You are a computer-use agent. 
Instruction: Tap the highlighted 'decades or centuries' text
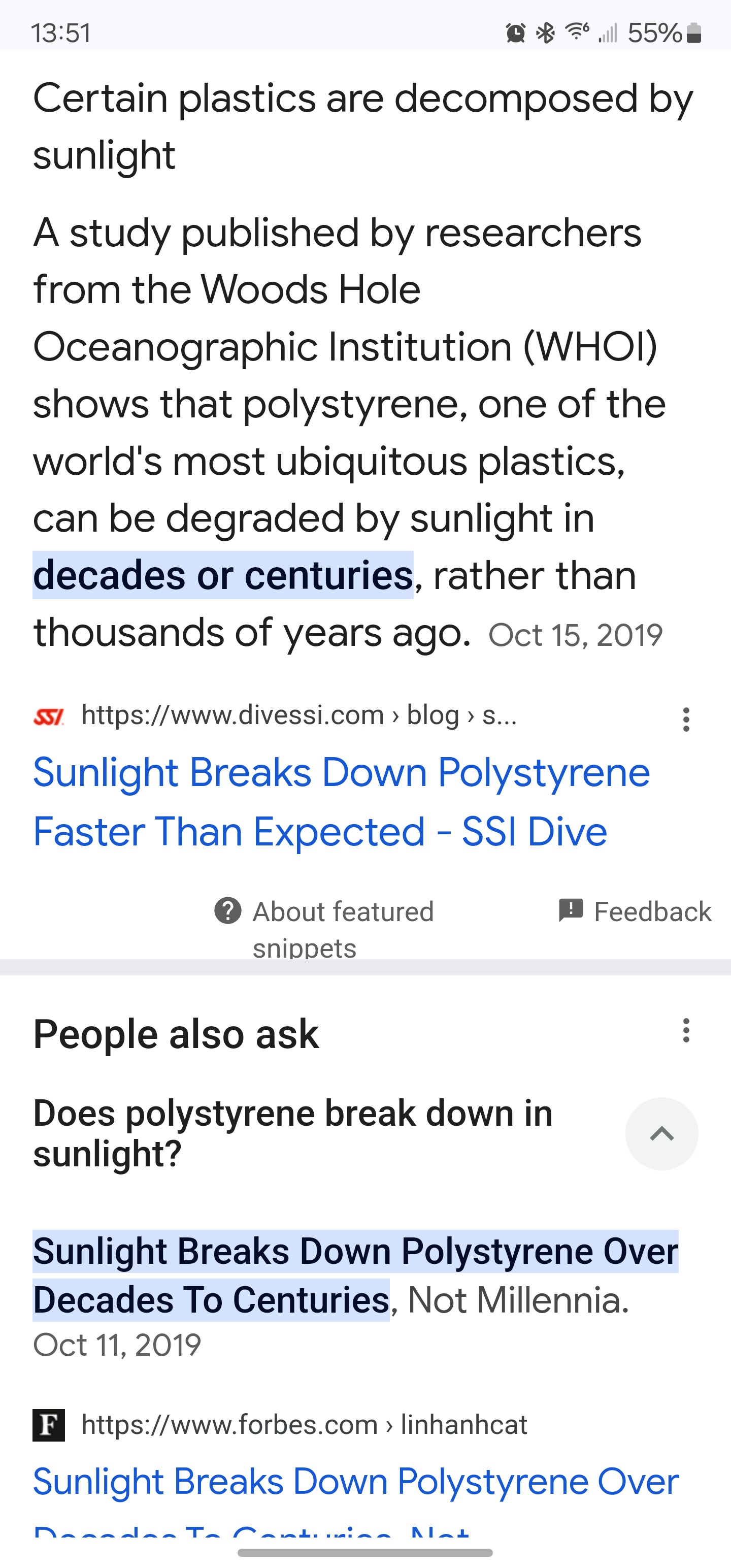click(223, 575)
